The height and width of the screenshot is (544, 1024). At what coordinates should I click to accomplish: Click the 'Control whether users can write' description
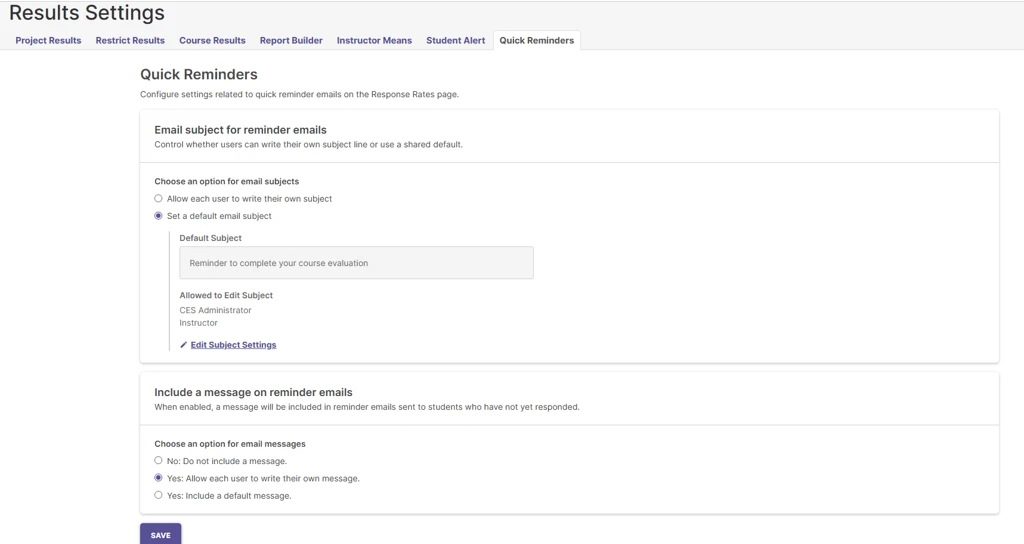point(308,145)
